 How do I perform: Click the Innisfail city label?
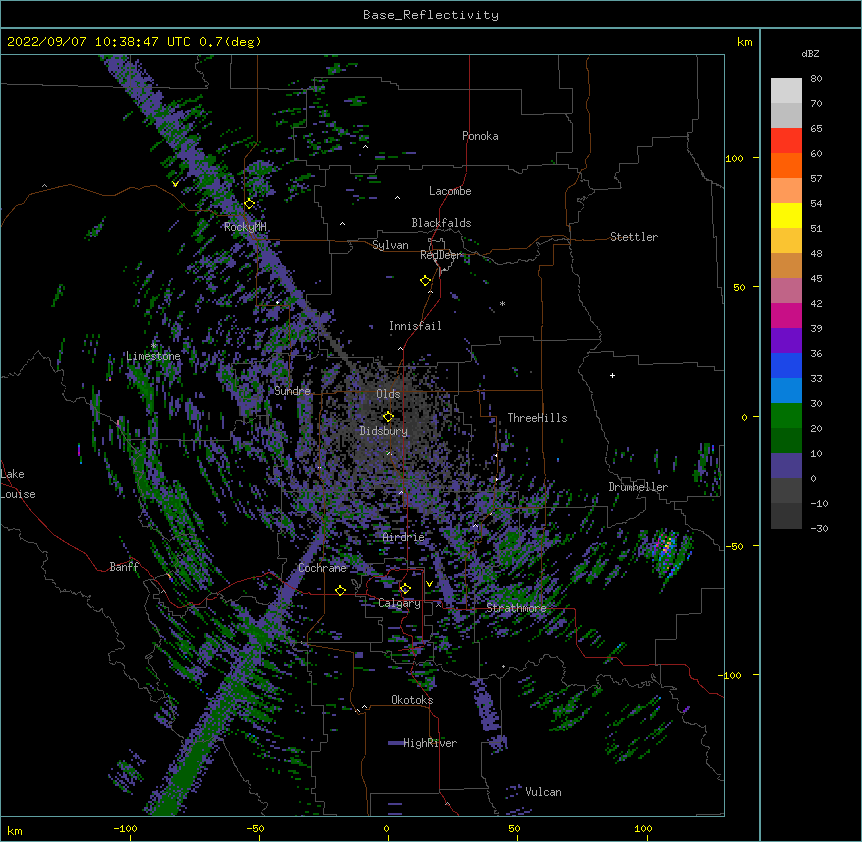tap(415, 326)
